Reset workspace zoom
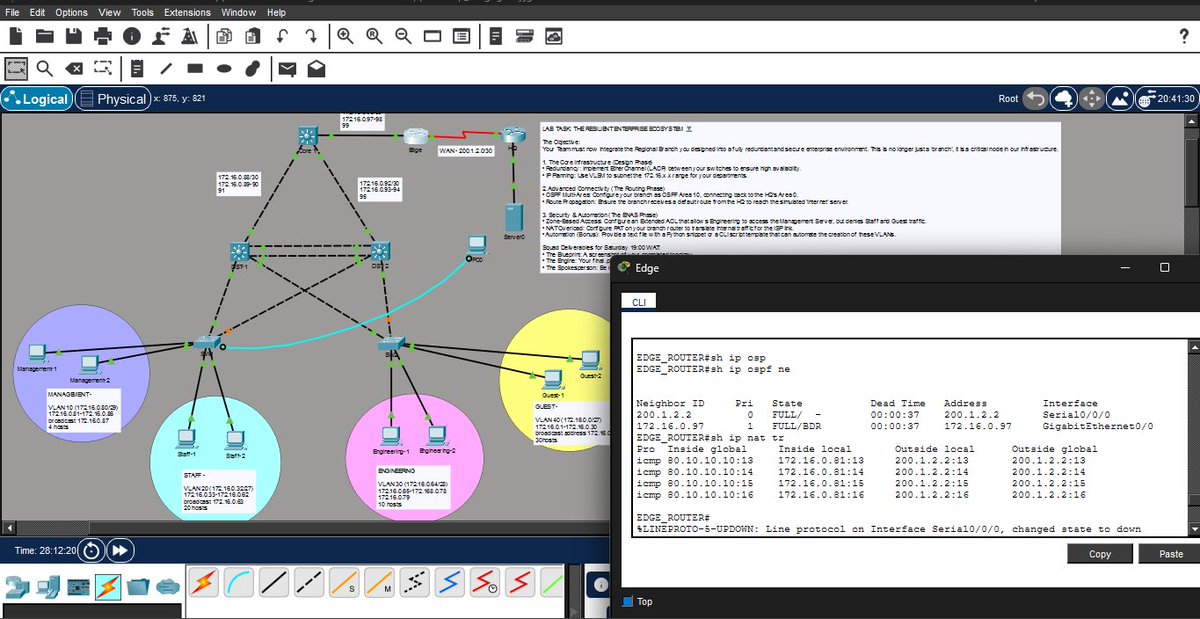The width and height of the screenshot is (1200, 619). point(375,36)
